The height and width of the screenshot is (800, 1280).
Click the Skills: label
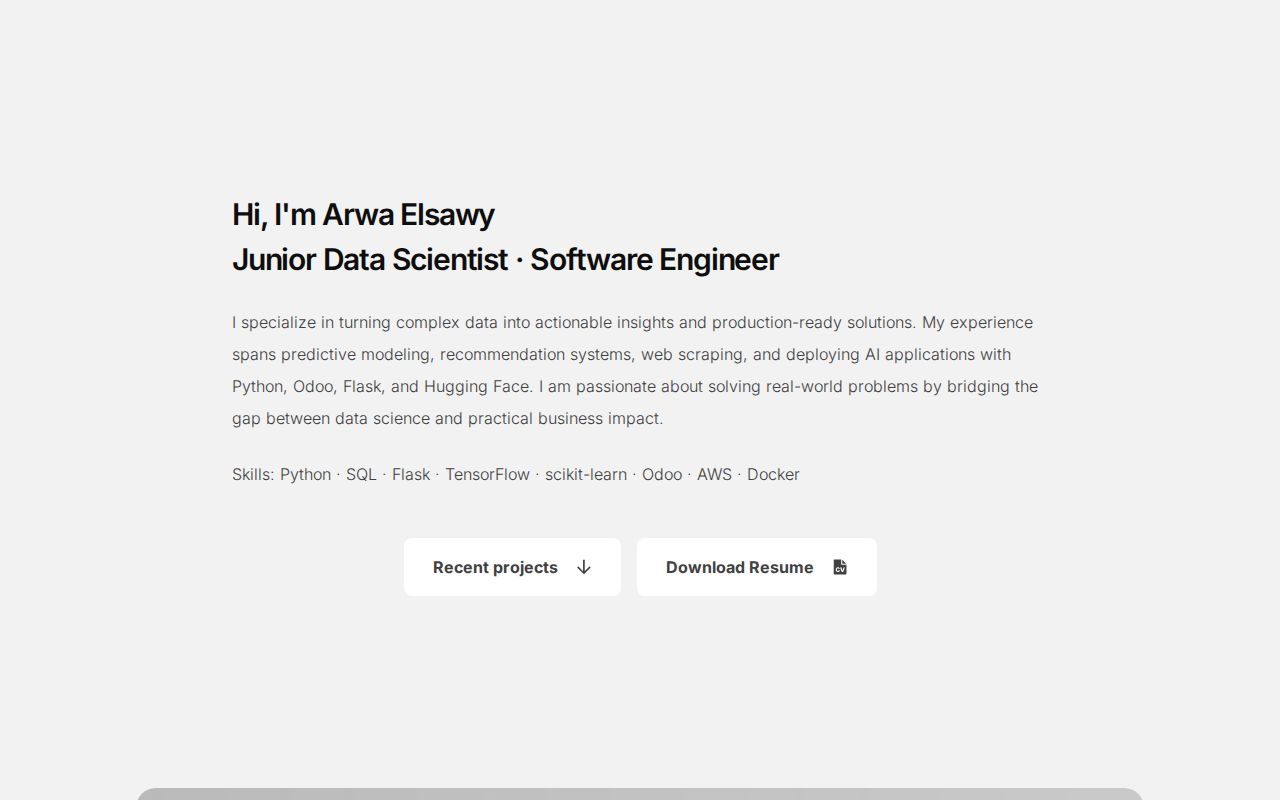pos(253,474)
